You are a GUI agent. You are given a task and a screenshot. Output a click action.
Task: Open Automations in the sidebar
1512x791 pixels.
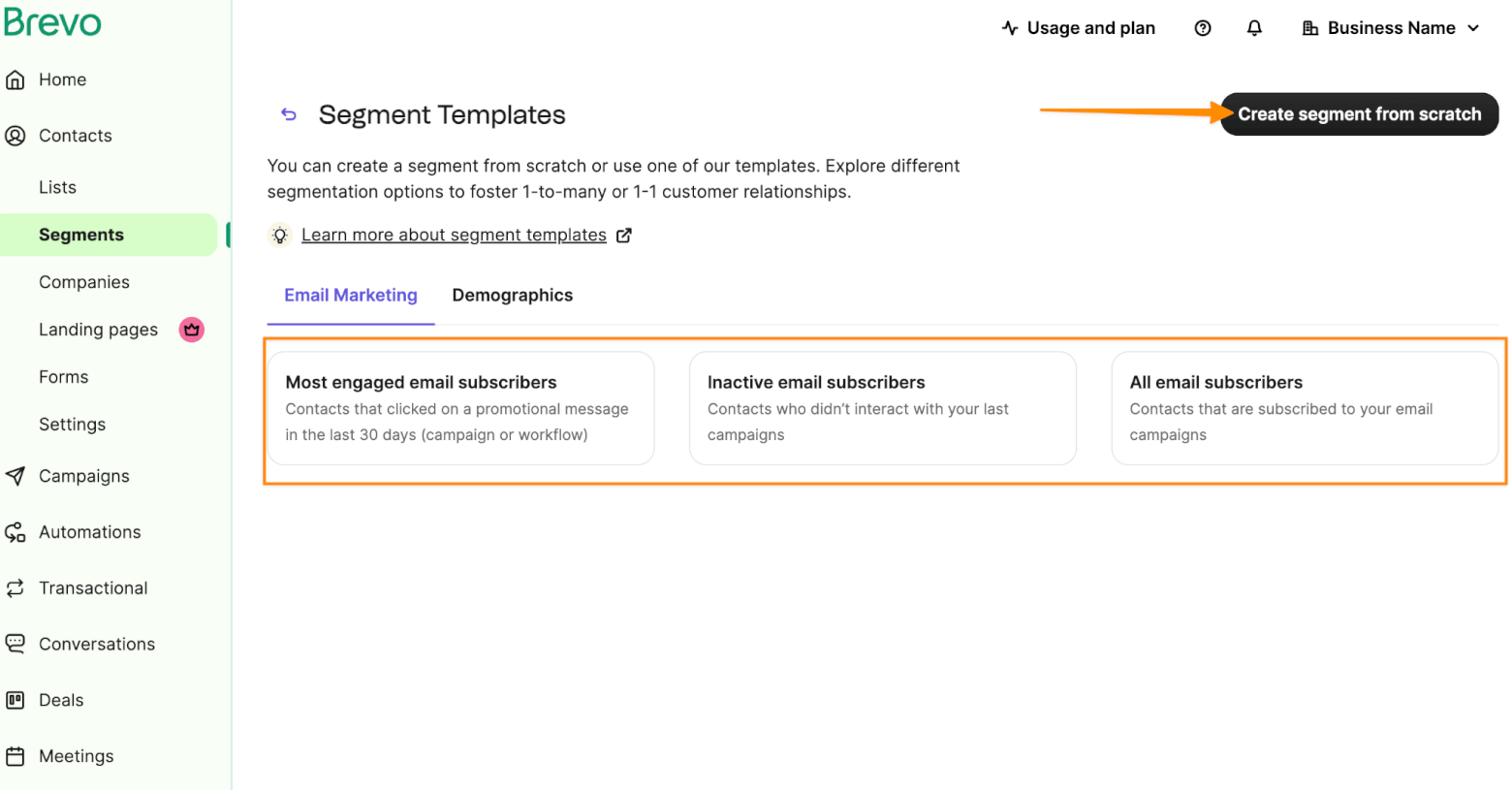coord(90,532)
